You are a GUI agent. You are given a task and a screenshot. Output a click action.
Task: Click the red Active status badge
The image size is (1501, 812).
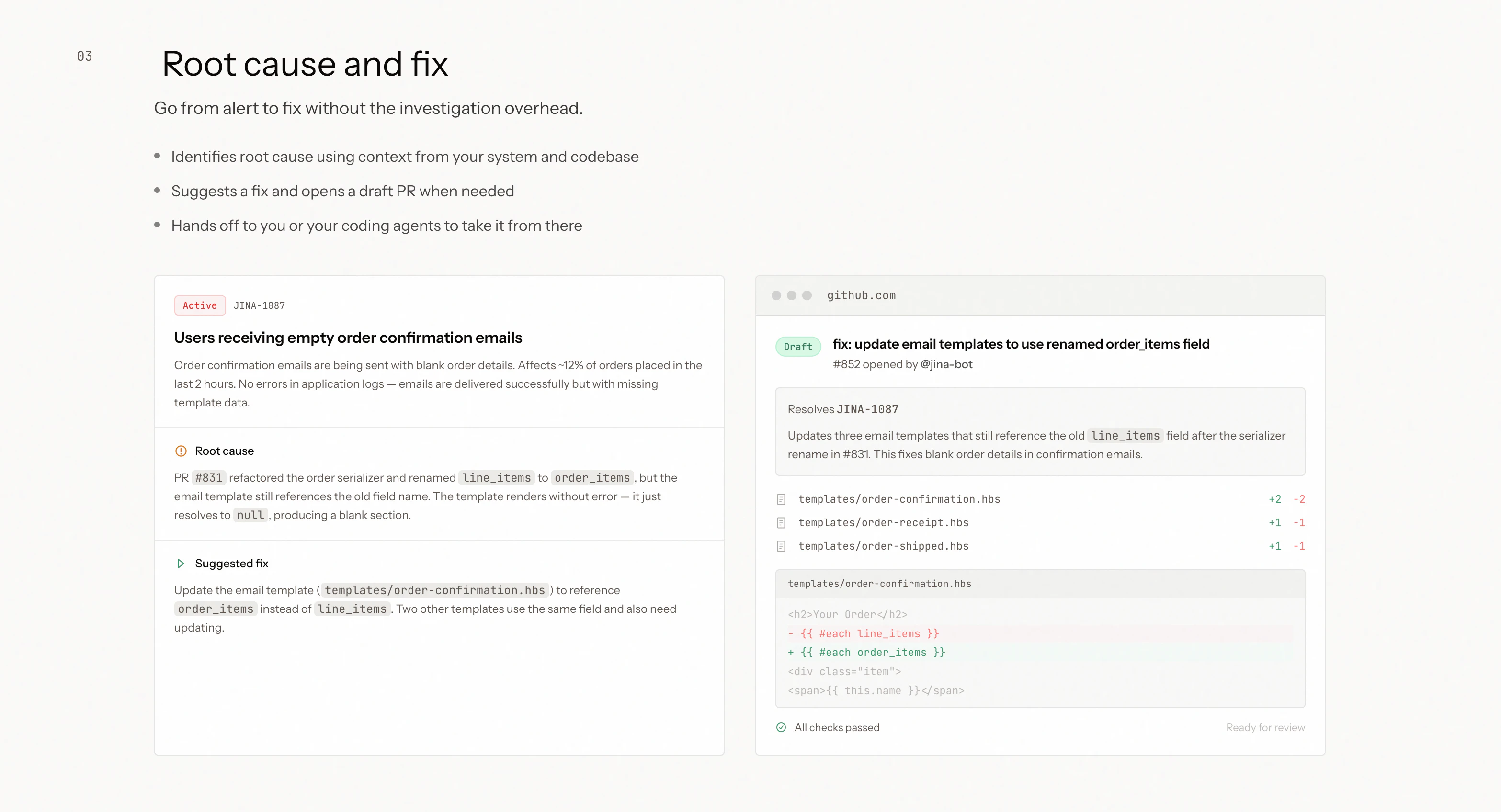pyautogui.click(x=199, y=305)
